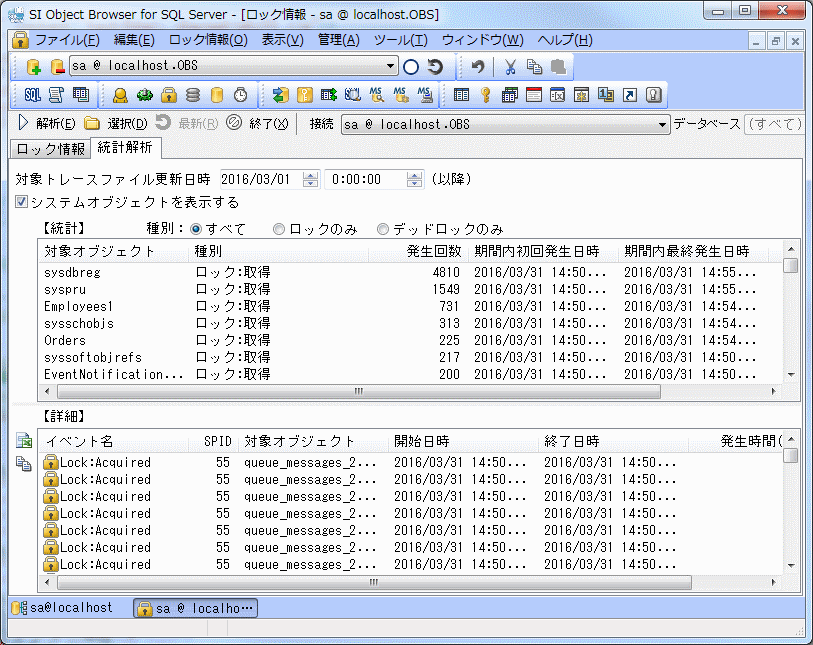
Task: Switch to the ロック情報 tab
Action: [50, 149]
